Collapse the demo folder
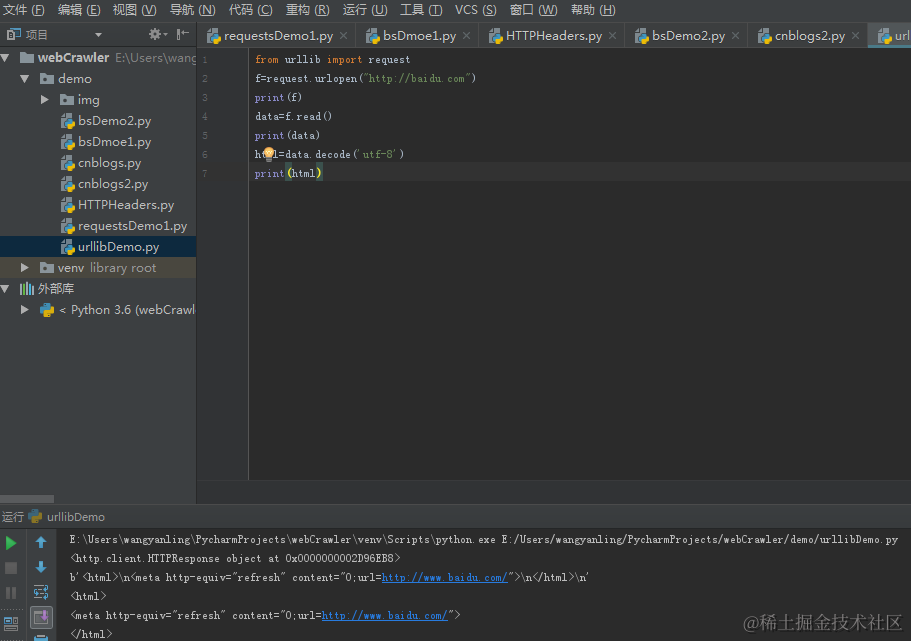Image resolution: width=911 pixels, height=641 pixels. pyautogui.click(x=24, y=78)
